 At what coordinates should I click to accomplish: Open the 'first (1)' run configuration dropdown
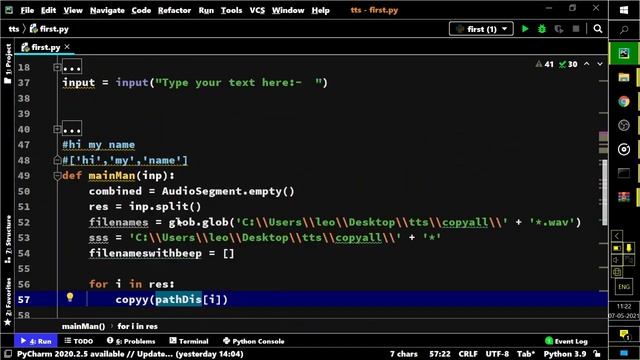click(x=481, y=29)
